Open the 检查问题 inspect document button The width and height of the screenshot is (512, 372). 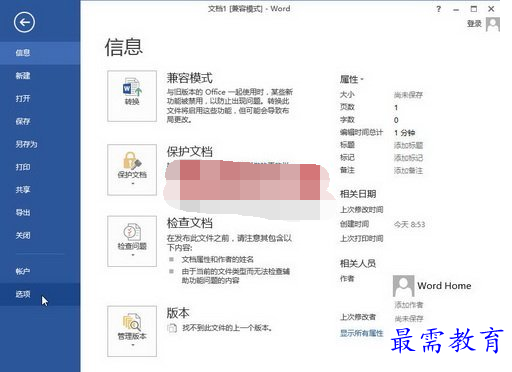[x=132, y=241]
